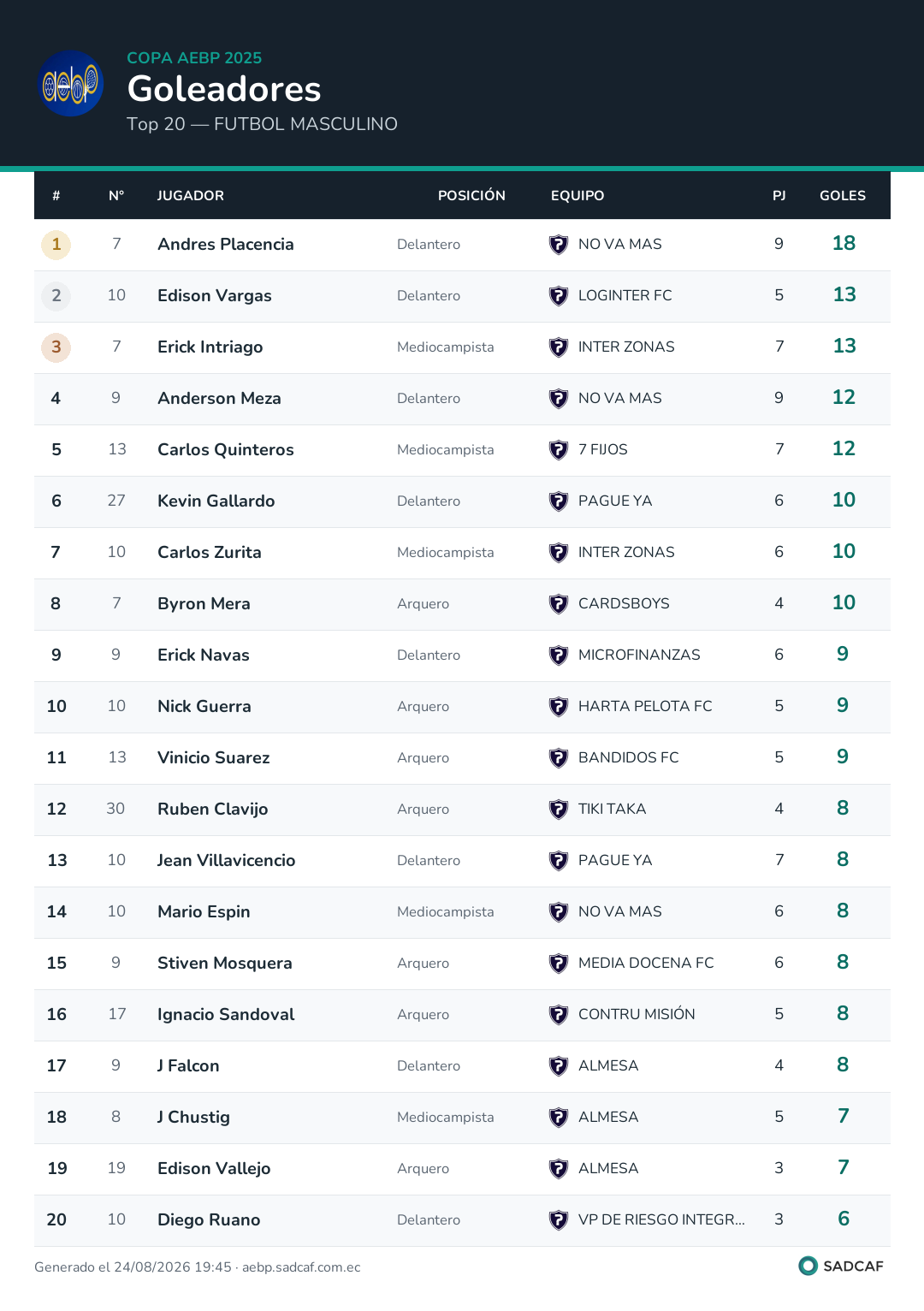
Task: Click the 7 FIJOS team shield icon
Action: 559,450
